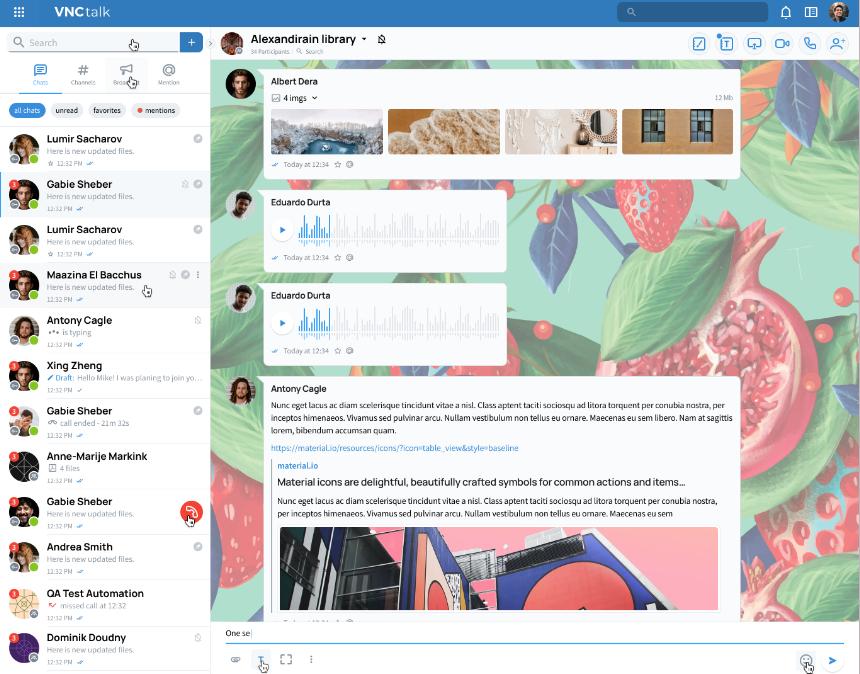
Task: Expand the Alexandirain library title dropdown
Action: tap(364, 40)
